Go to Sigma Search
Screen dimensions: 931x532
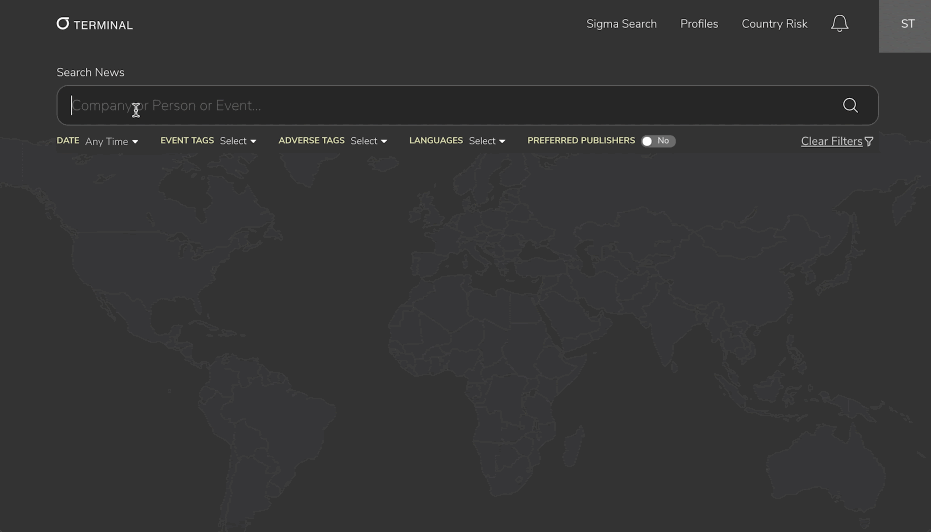pyautogui.click(x=621, y=24)
